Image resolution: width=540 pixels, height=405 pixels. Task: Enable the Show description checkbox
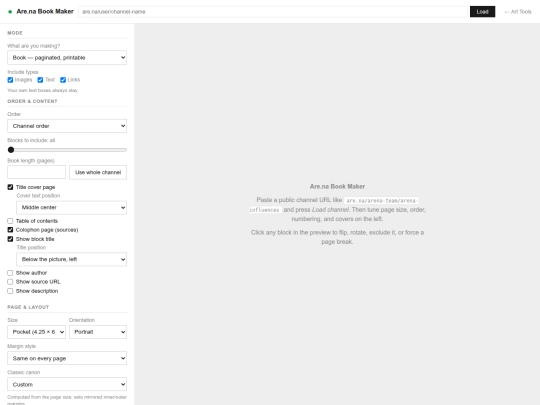(x=10, y=291)
